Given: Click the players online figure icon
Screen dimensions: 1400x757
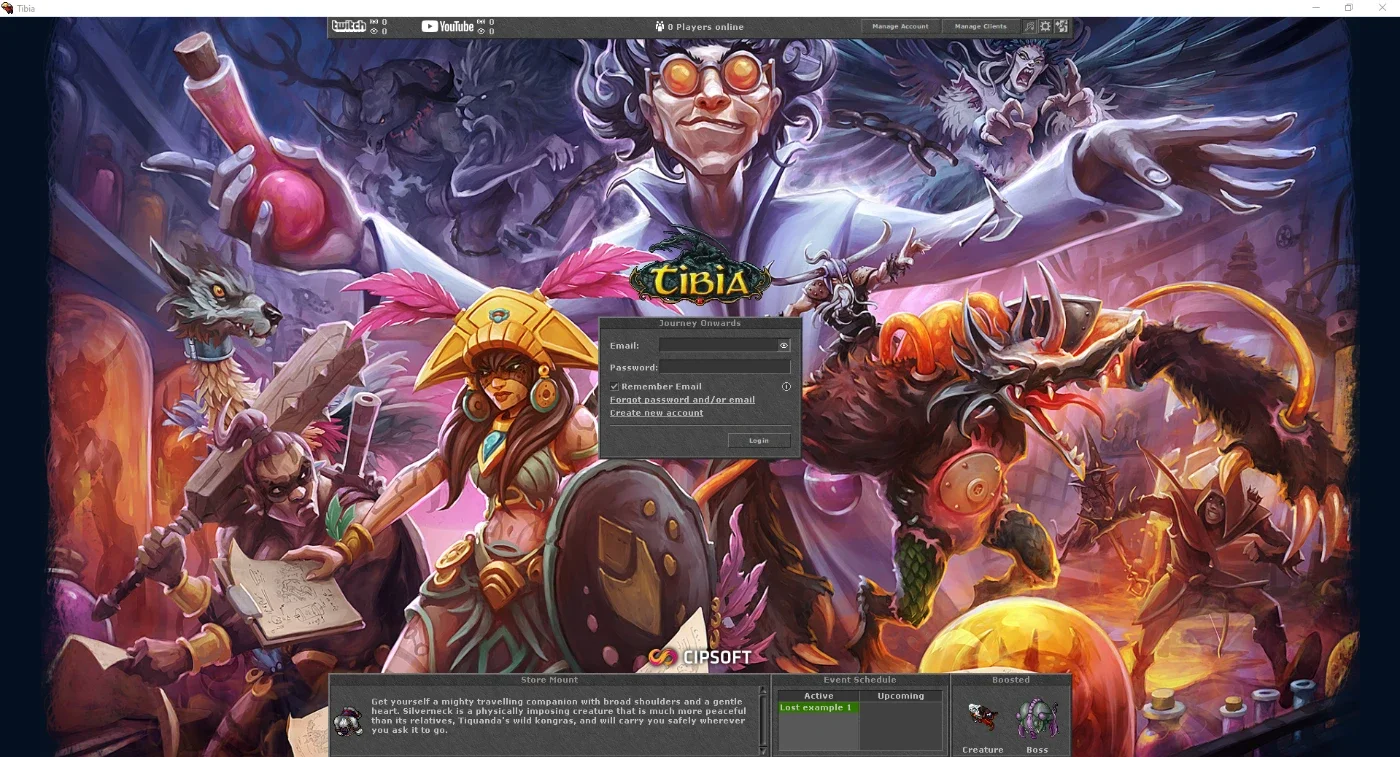Looking at the screenshot, I should [x=660, y=27].
